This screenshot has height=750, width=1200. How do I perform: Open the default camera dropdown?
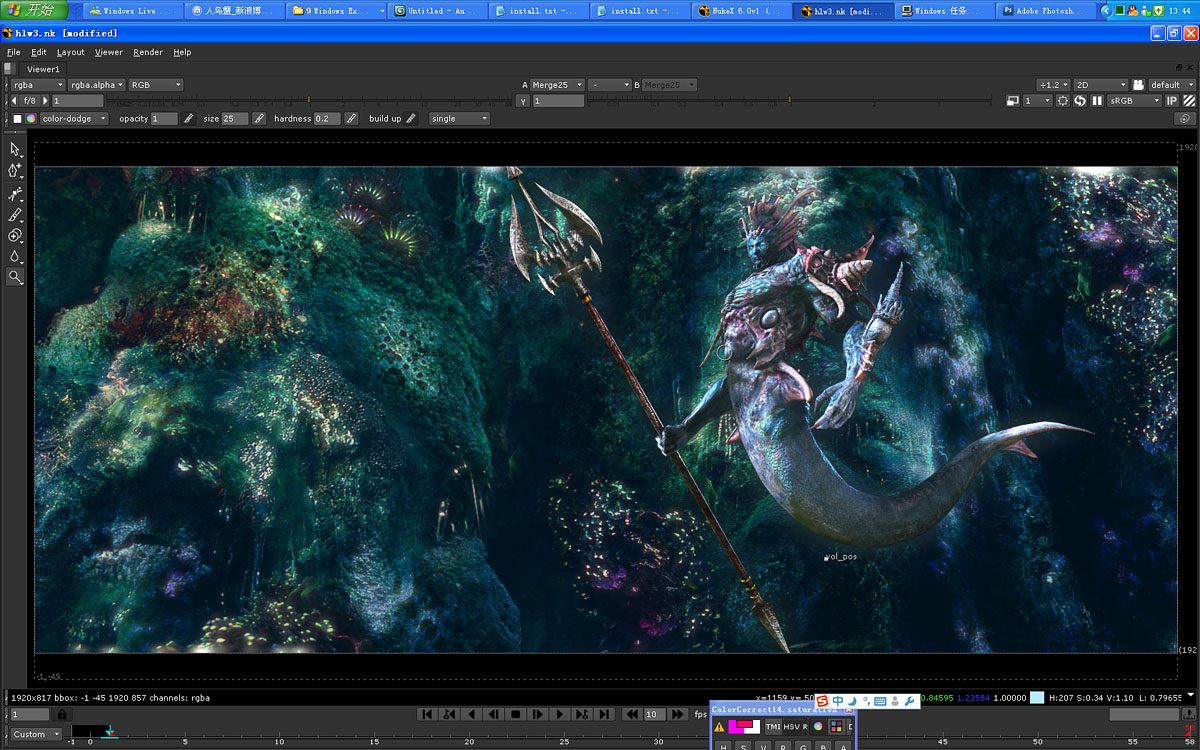(1172, 85)
